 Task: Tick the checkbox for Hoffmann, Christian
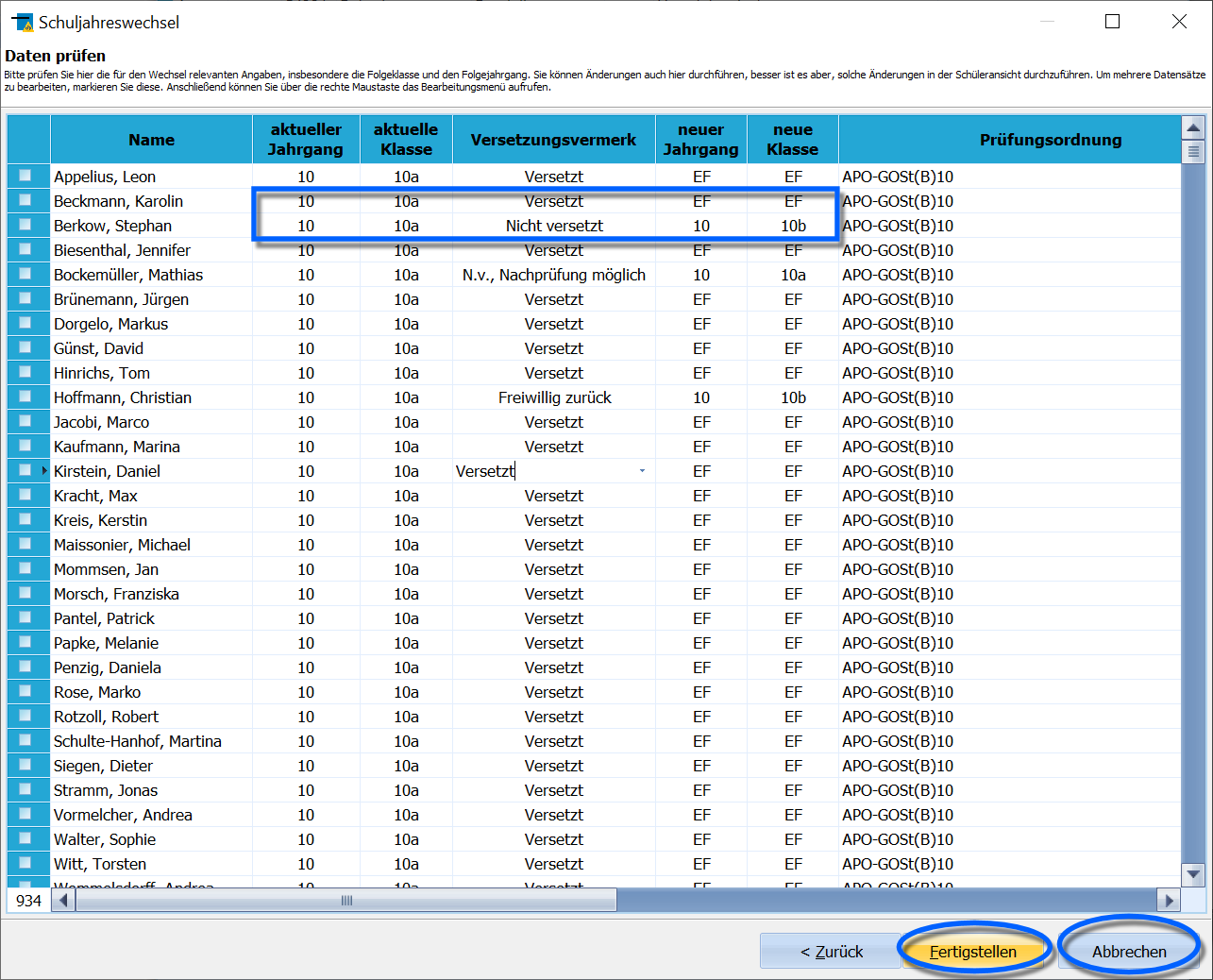tap(25, 397)
